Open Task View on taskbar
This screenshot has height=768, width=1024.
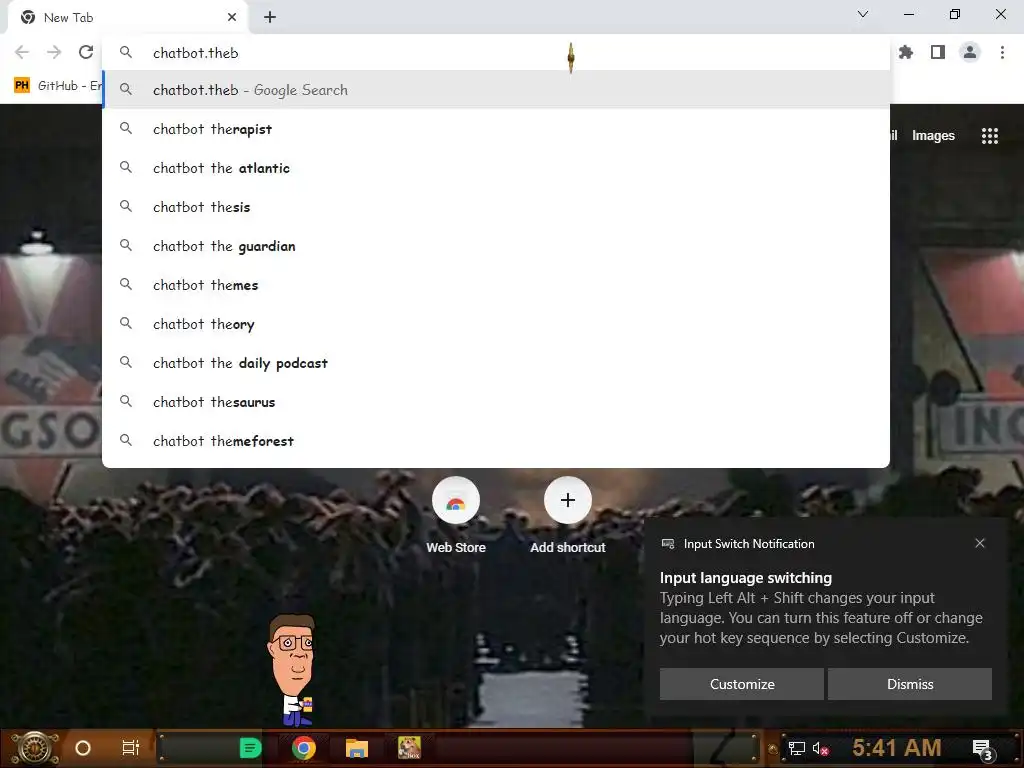tap(131, 748)
